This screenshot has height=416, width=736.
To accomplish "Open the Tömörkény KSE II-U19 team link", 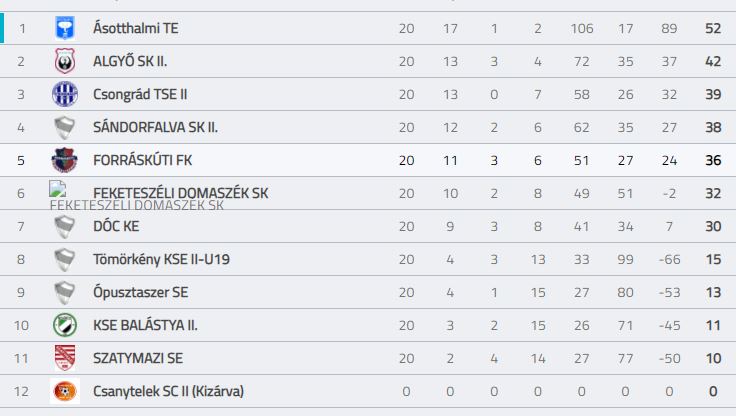I will point(161,259).
